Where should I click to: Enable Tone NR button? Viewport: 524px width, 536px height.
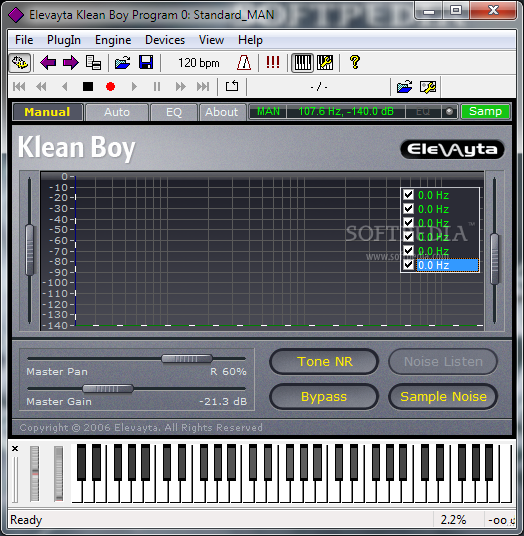coord(324,361)
